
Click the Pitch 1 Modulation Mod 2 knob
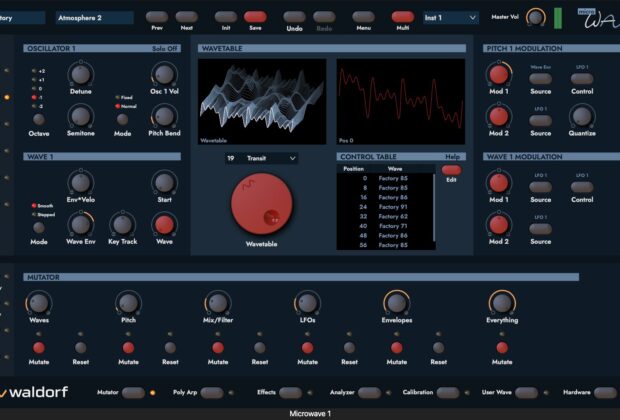click(x=499, y=117)
